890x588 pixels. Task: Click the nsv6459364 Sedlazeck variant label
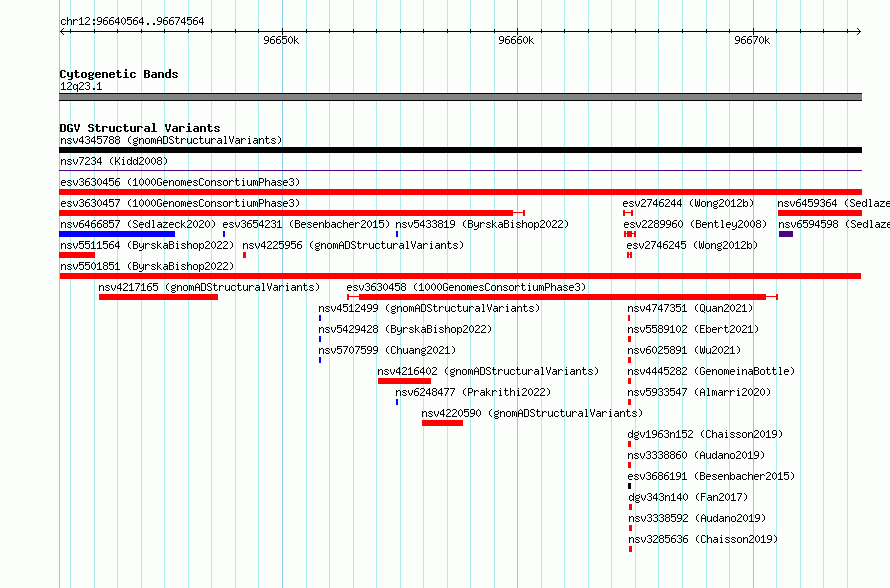click(x=833, y=203)
